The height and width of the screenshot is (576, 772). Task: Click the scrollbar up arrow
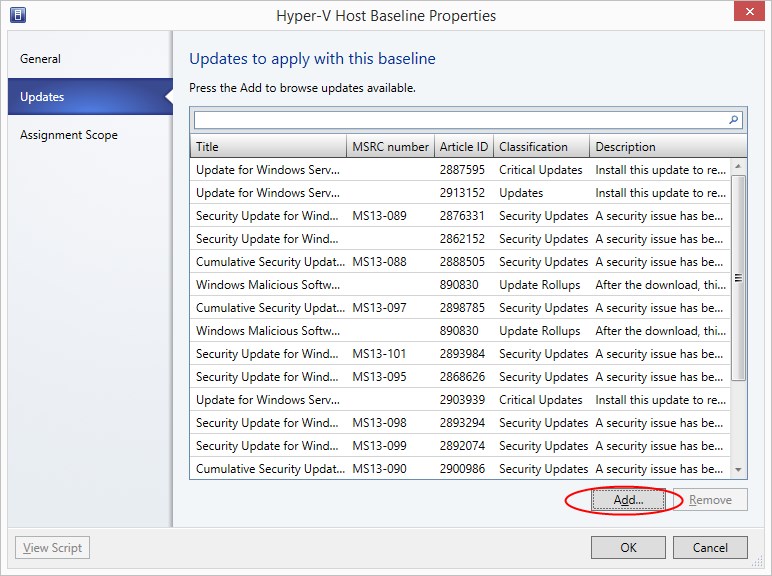(x=738, y=166)
